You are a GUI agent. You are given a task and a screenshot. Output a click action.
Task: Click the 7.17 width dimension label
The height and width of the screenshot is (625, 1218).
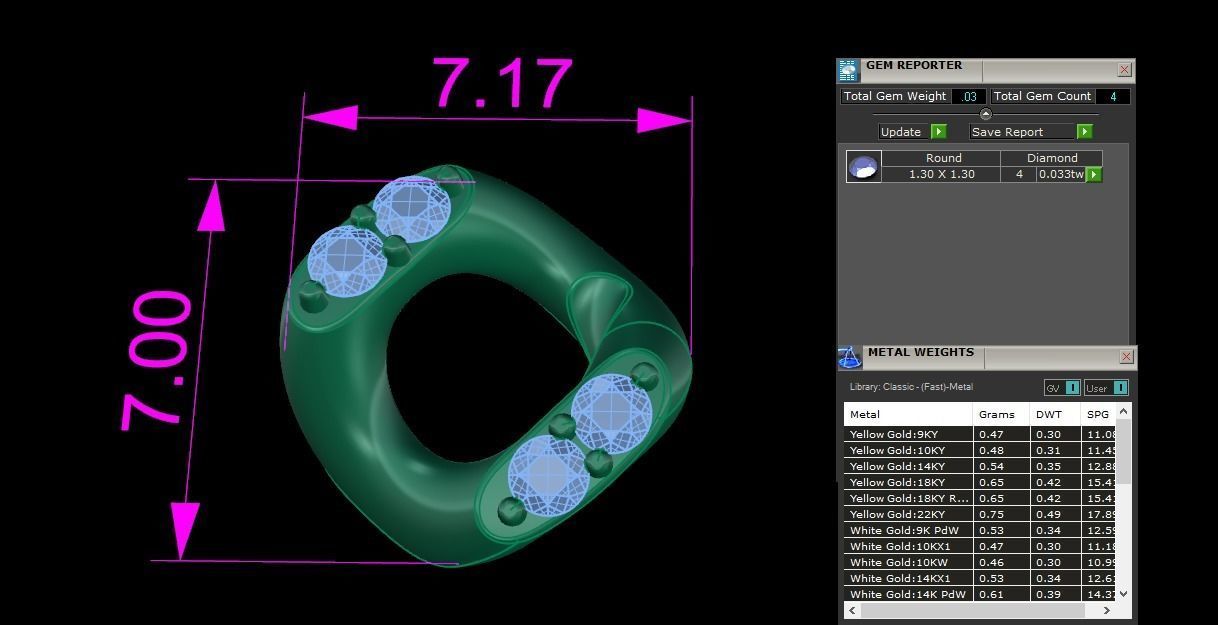(x=503, y=83)
